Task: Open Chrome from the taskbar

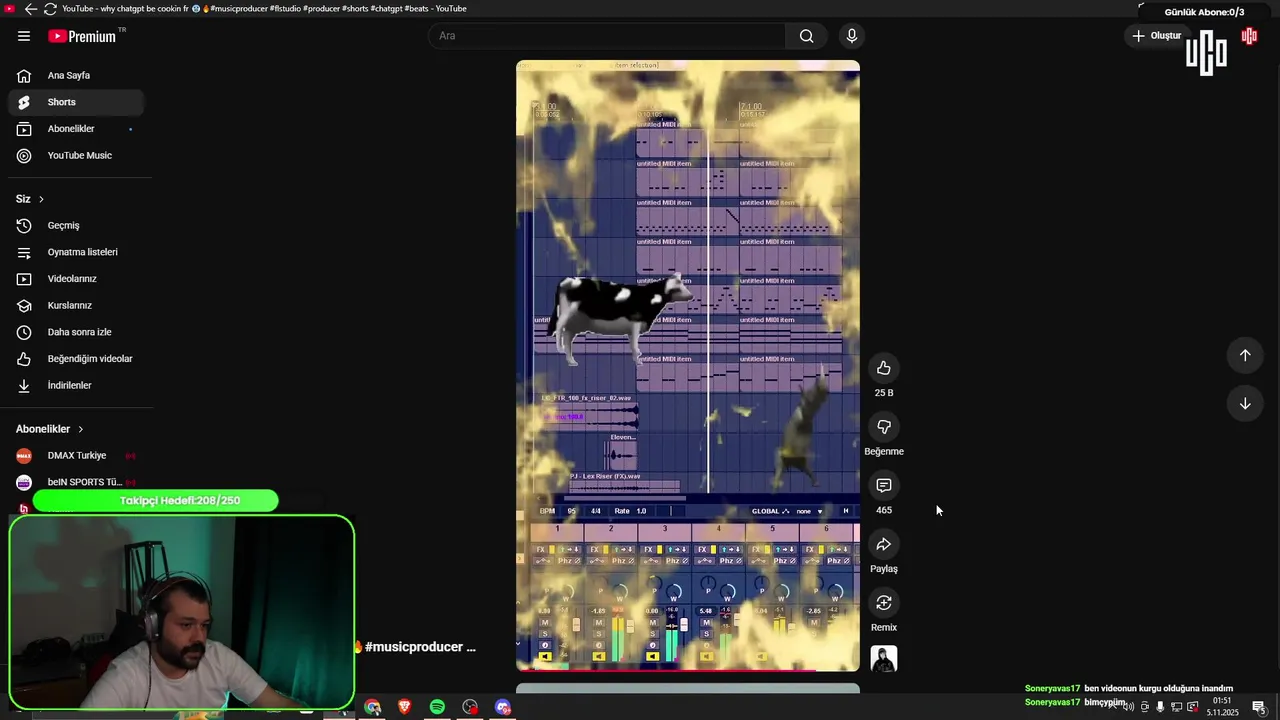Action: point(372,707)
